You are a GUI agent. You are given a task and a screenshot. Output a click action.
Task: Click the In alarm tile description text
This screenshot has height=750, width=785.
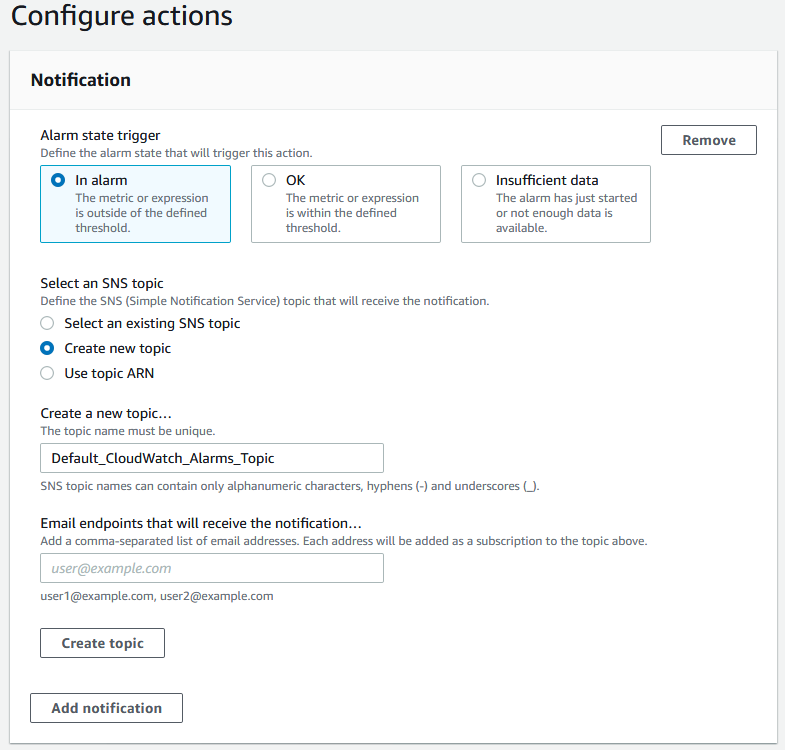coord(142,213)
